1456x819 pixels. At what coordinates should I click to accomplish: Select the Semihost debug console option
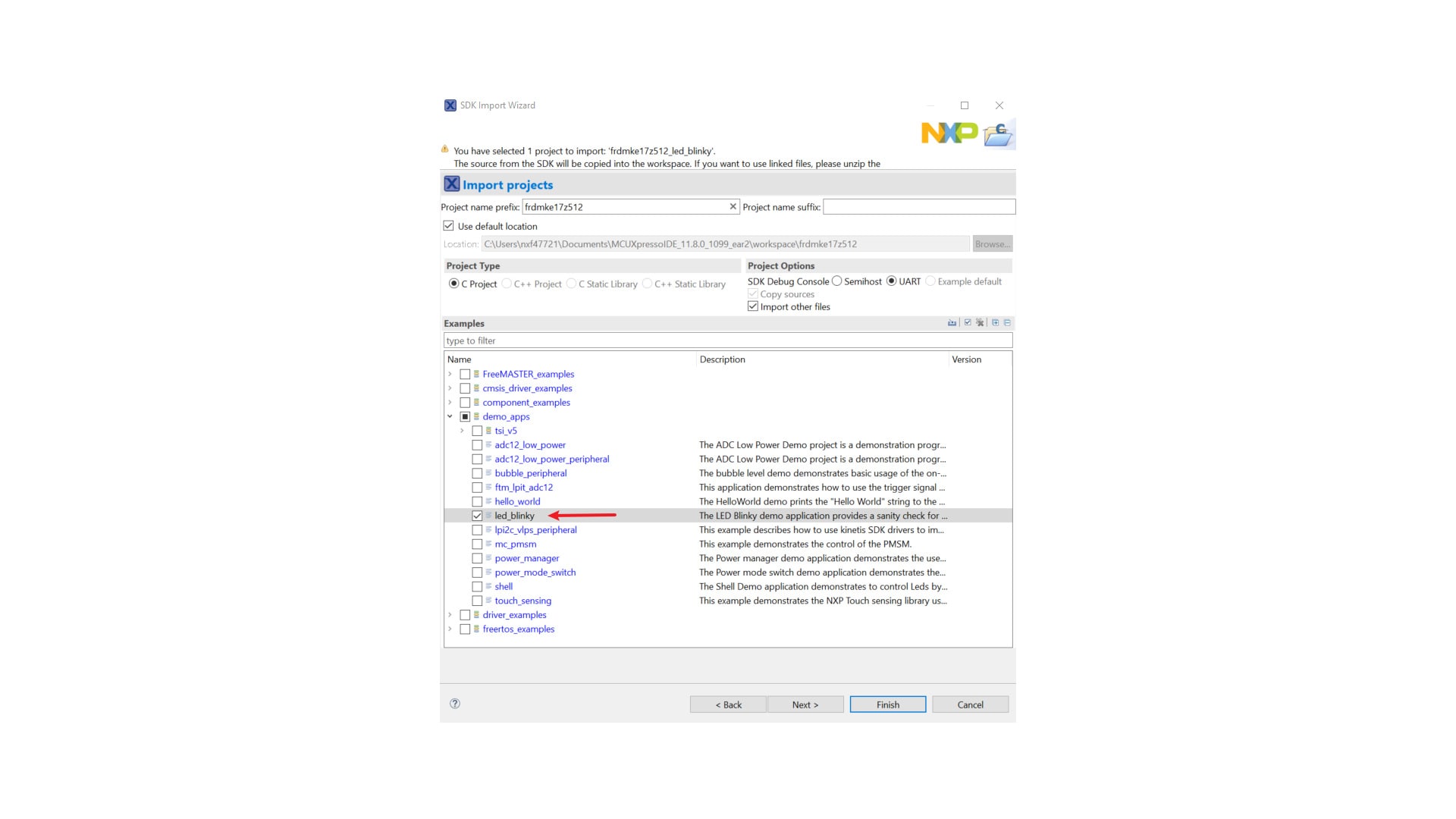coord(837,281)
